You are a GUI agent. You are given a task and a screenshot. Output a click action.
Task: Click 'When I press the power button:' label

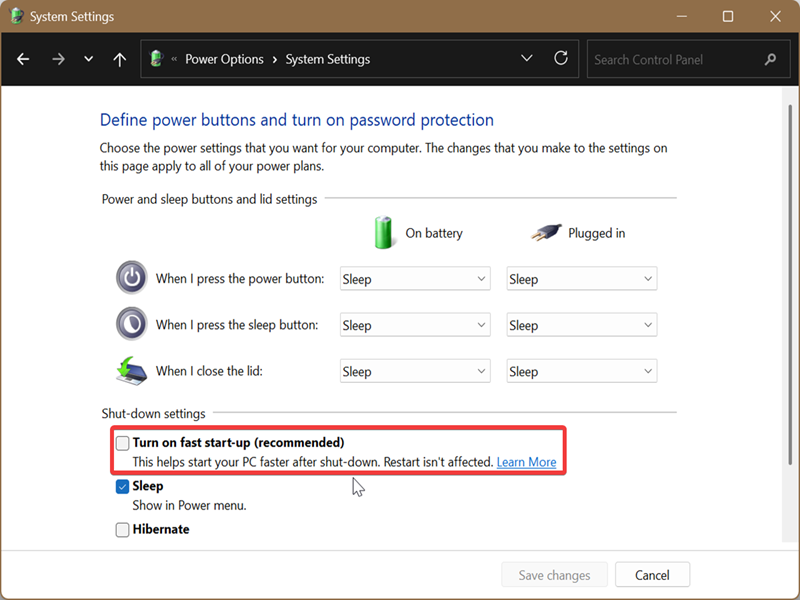tap(240, 279)
